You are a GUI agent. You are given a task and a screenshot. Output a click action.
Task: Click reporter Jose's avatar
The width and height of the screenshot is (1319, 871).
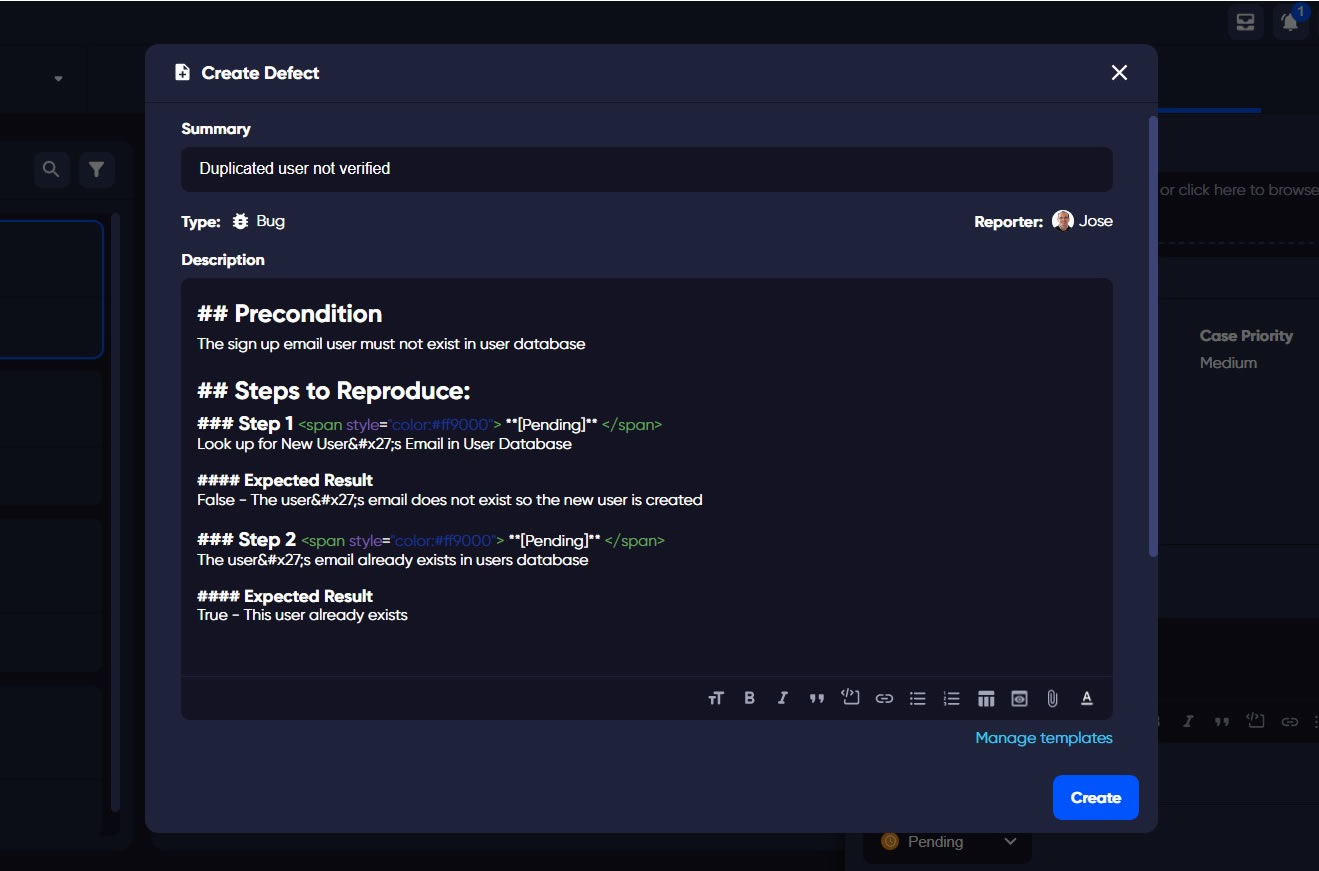[x=1063, y=221]
